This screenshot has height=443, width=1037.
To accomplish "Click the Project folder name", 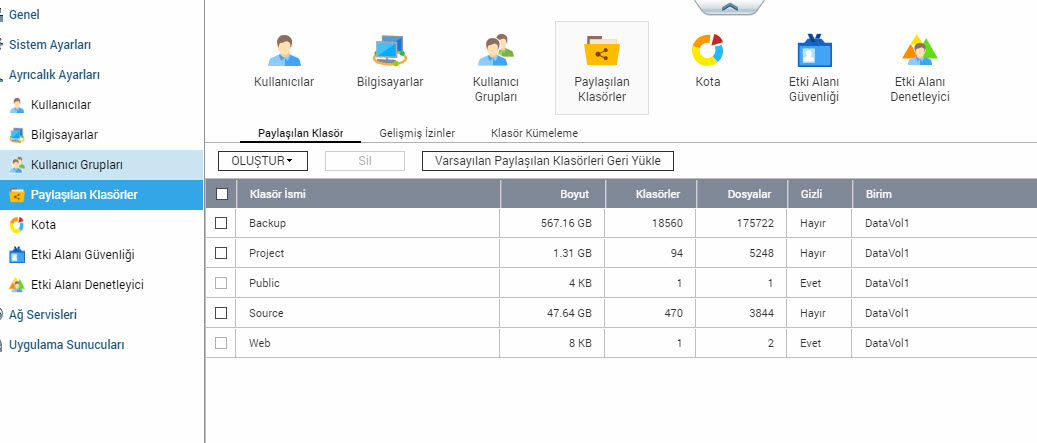I will tap(267, 253).
